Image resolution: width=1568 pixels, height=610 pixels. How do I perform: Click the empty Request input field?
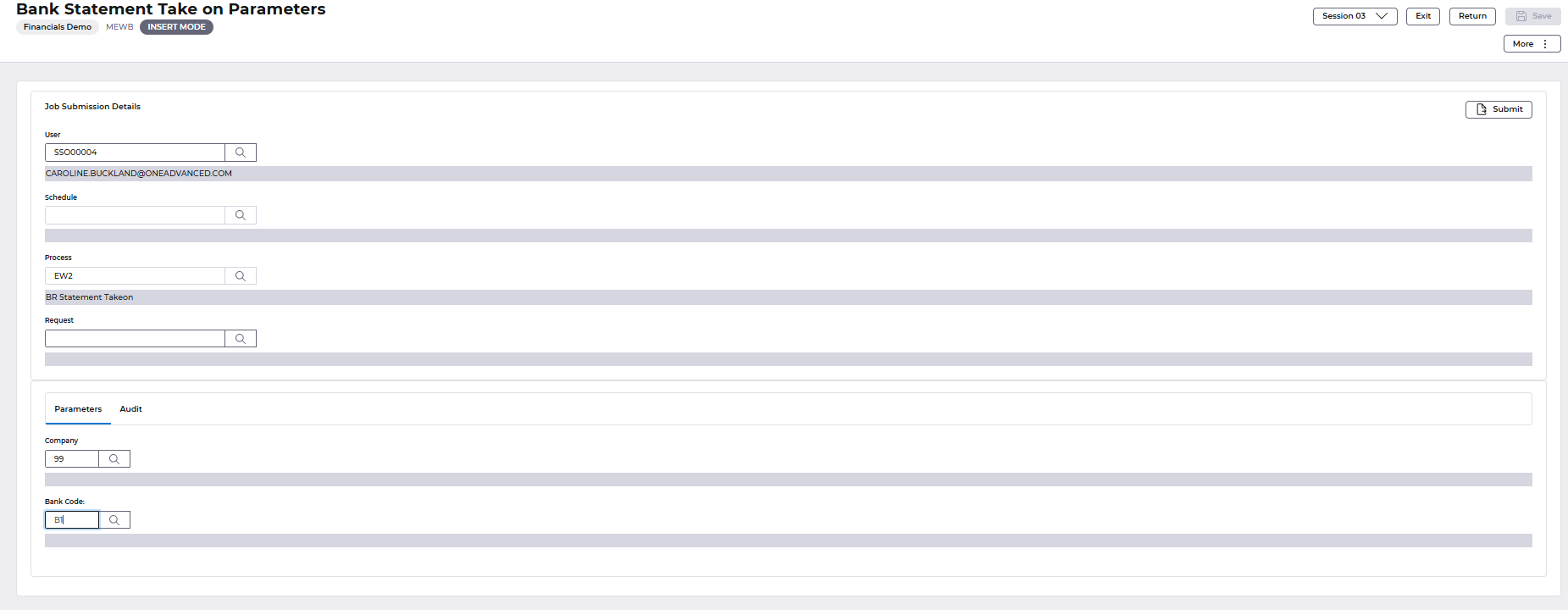[x=136, y=339]
